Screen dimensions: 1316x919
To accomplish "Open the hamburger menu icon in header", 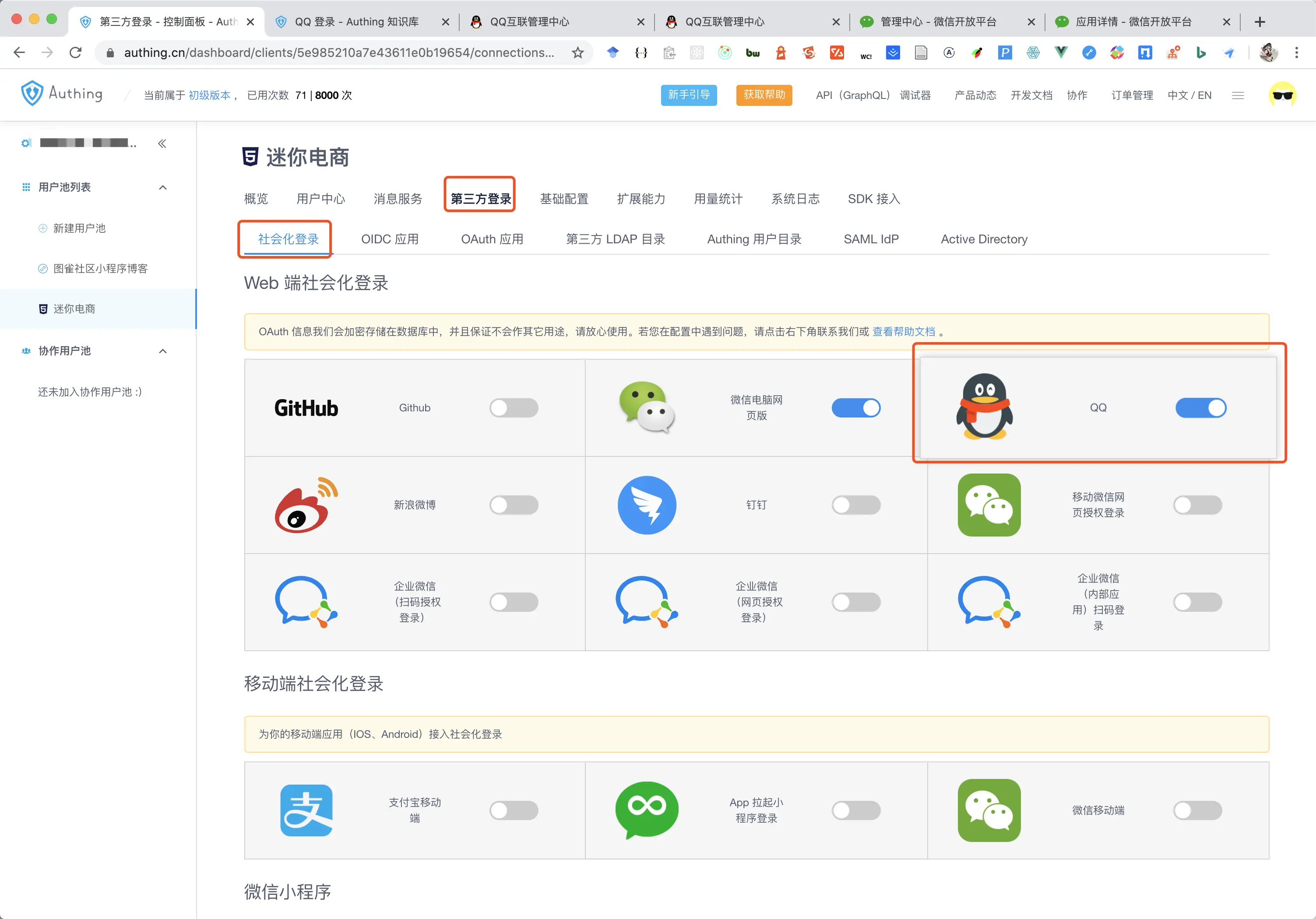I will coord(1238,95).
